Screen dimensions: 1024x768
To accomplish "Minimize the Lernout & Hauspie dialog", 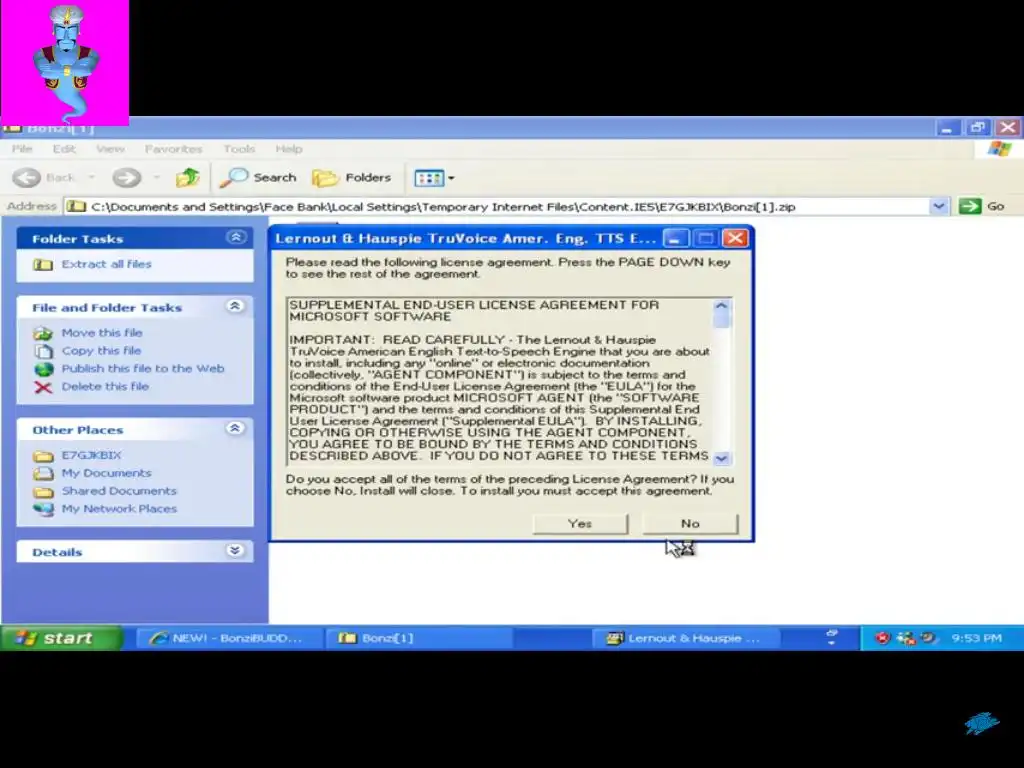I will point(676,238).
